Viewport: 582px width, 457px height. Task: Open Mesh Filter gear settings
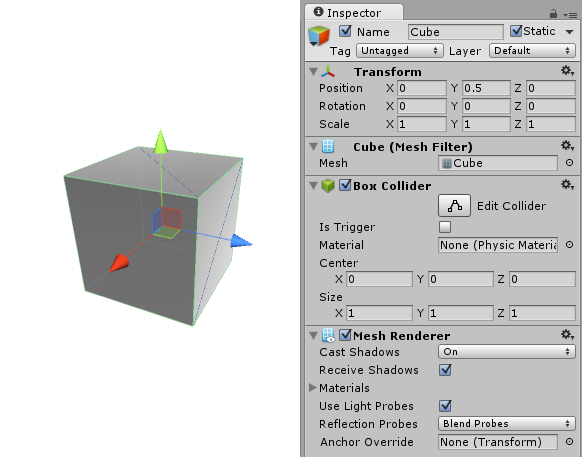(568, 146)
